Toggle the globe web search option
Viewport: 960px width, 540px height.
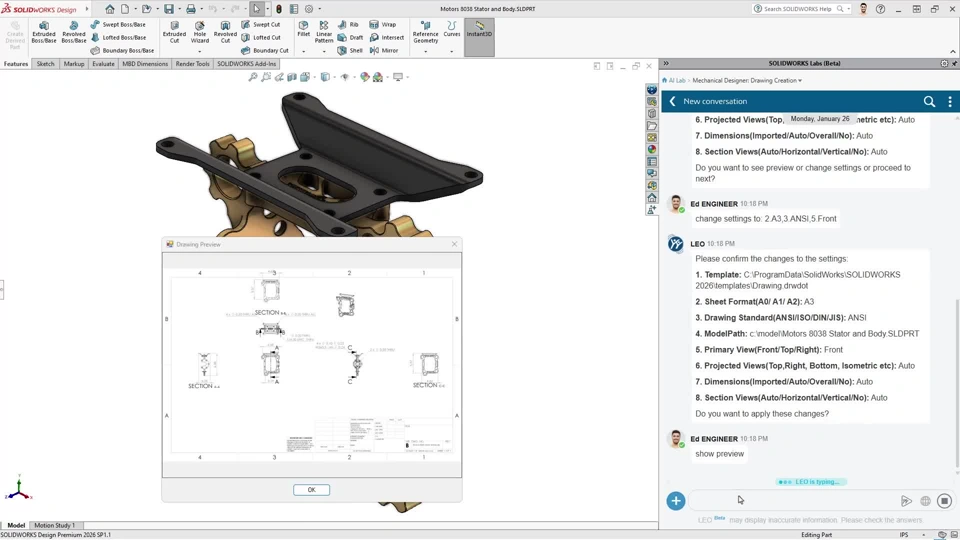[925, 501]
